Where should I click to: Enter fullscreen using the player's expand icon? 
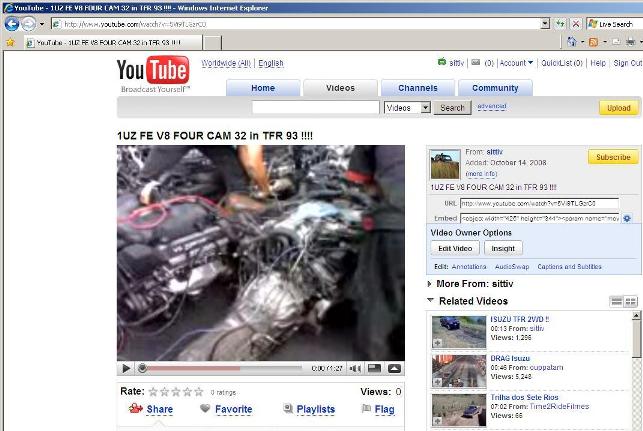[x=395, y=369]
